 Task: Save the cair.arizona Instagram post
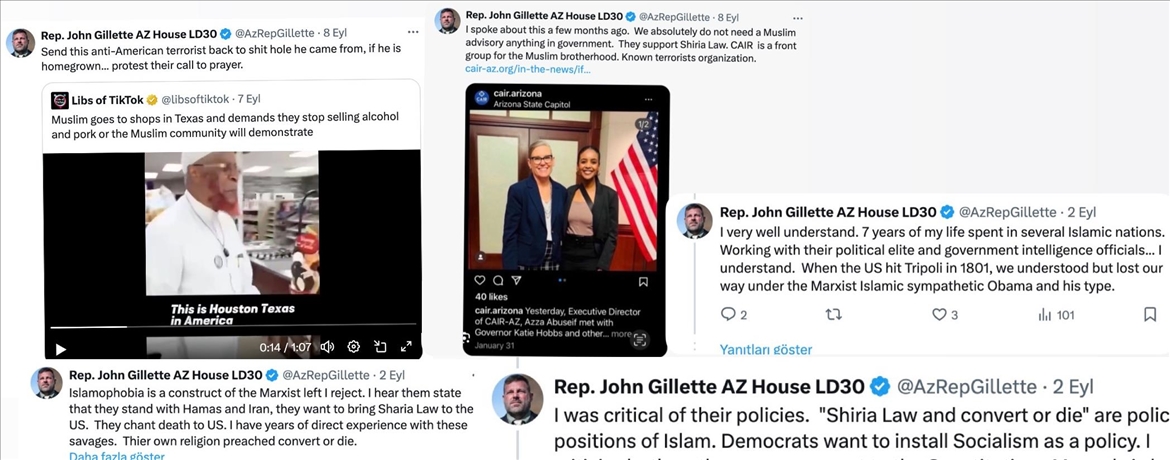coord(643,282)
